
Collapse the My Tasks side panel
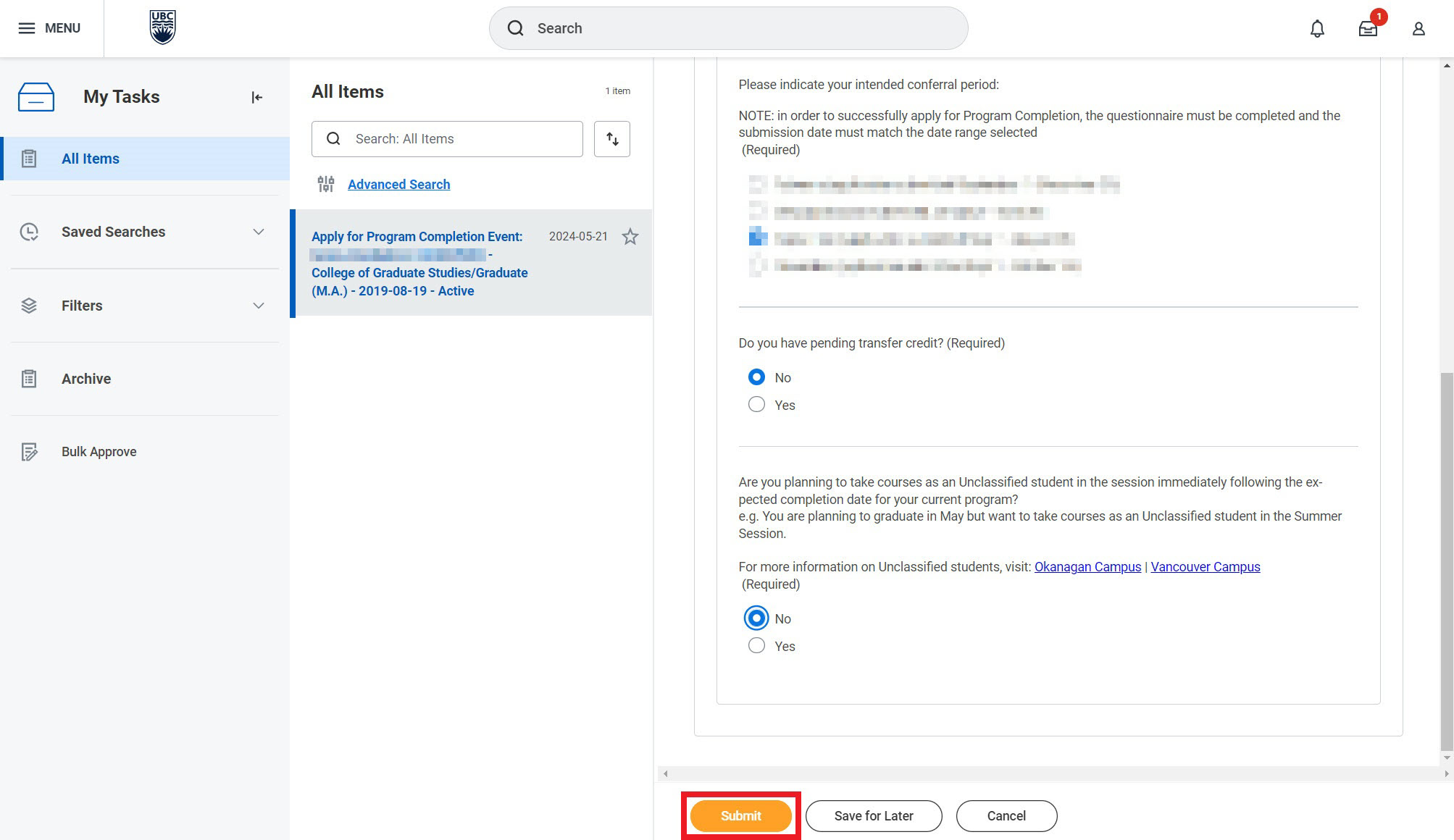256,97
